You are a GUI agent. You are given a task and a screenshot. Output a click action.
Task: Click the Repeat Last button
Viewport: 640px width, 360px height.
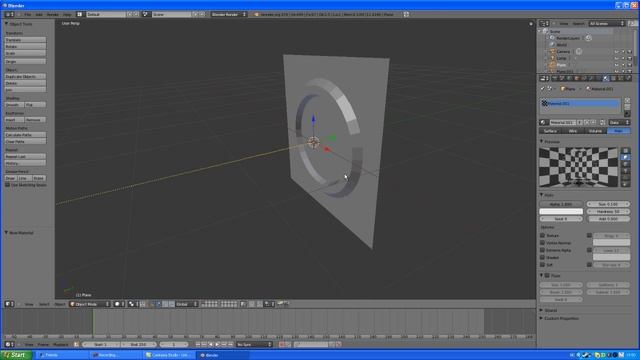coord(25,157)
